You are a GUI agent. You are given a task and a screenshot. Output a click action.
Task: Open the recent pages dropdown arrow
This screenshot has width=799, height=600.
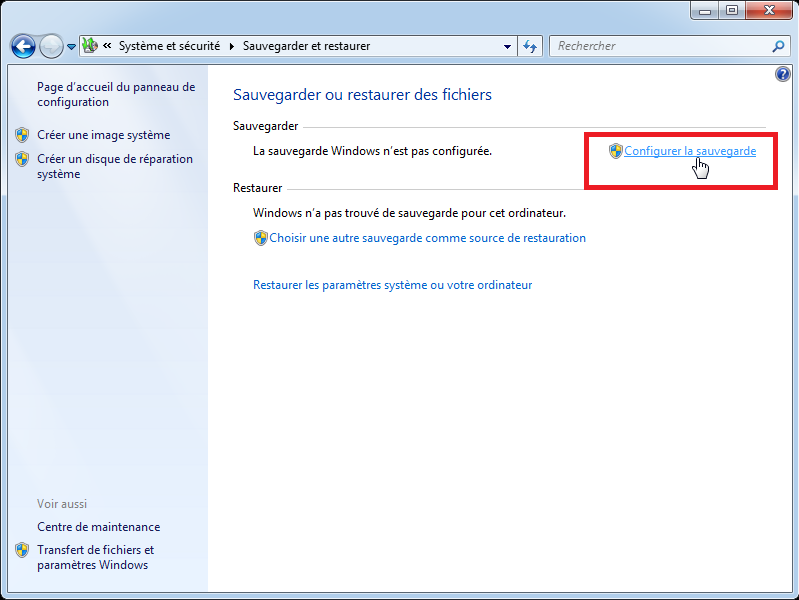pyautogui.click(x=71, y=47)
